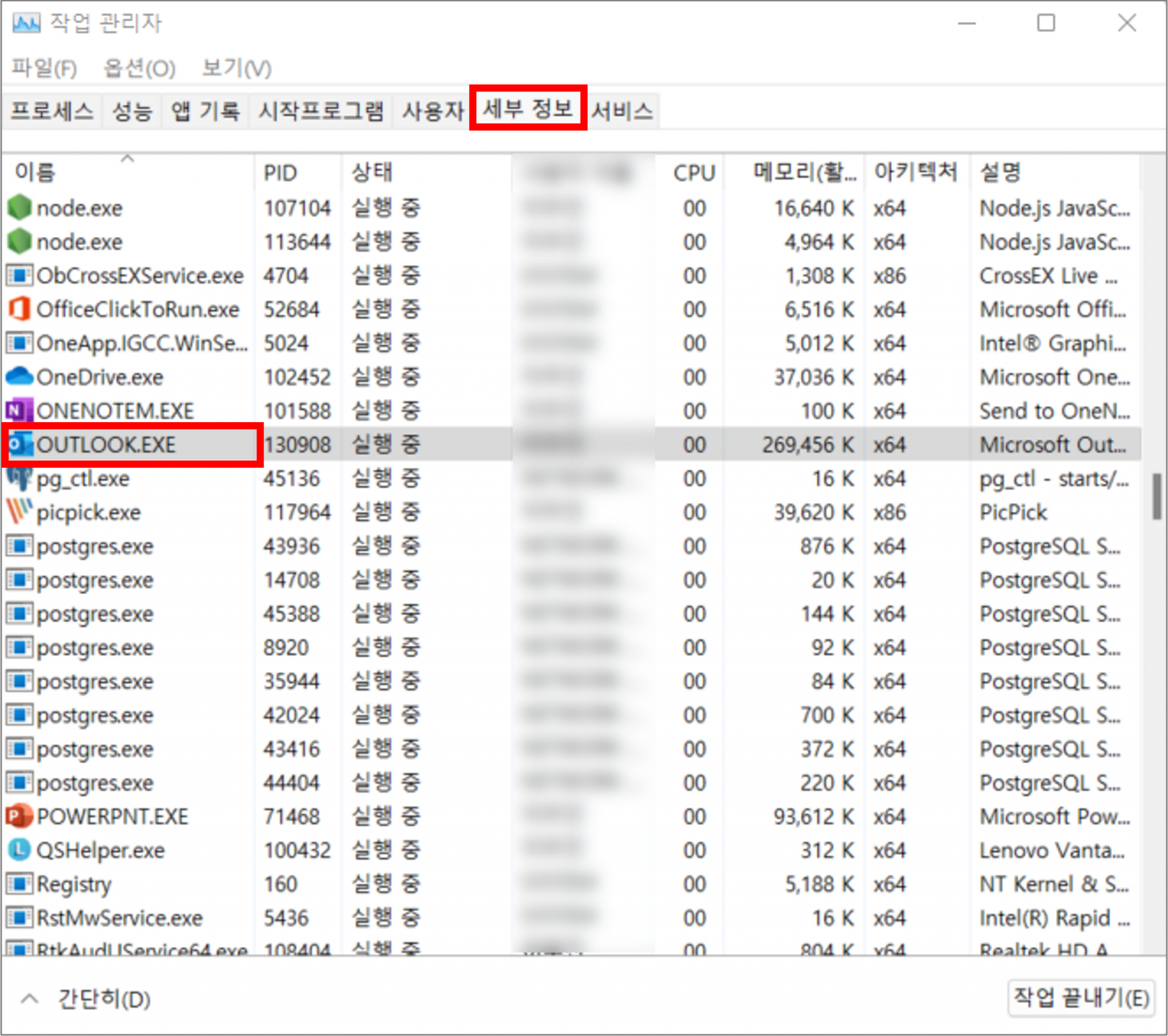Click the OneDrive.exe cloud icon
This screenshot has height=1036, width=1168.
pos(19,377)
